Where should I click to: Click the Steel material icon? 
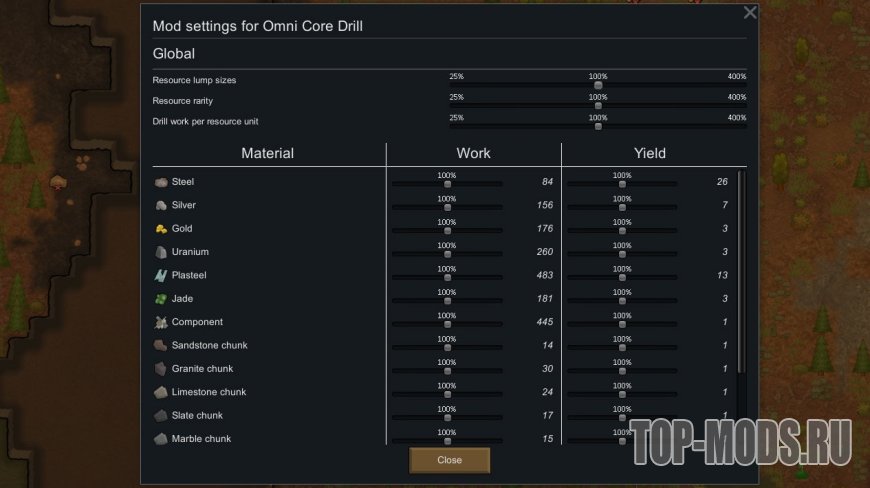160,182
